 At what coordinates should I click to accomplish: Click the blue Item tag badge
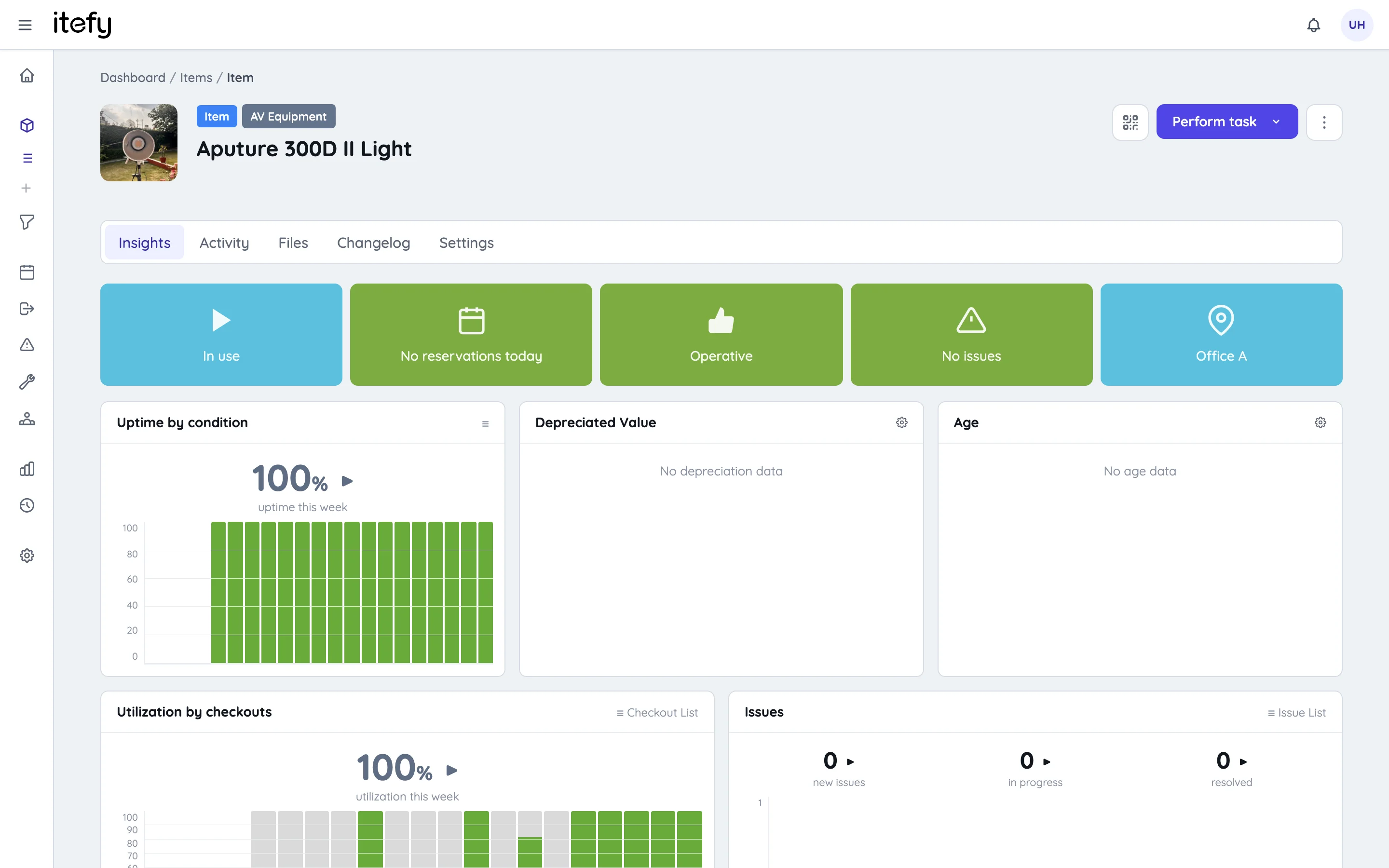click(x=217, y=117)
